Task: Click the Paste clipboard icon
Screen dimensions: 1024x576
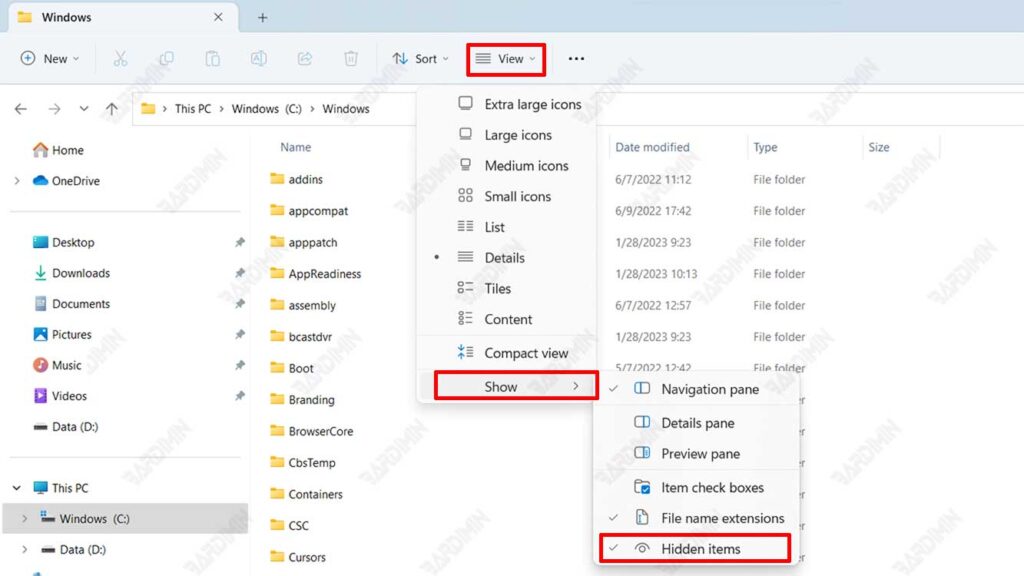Action: coord(212,59)
